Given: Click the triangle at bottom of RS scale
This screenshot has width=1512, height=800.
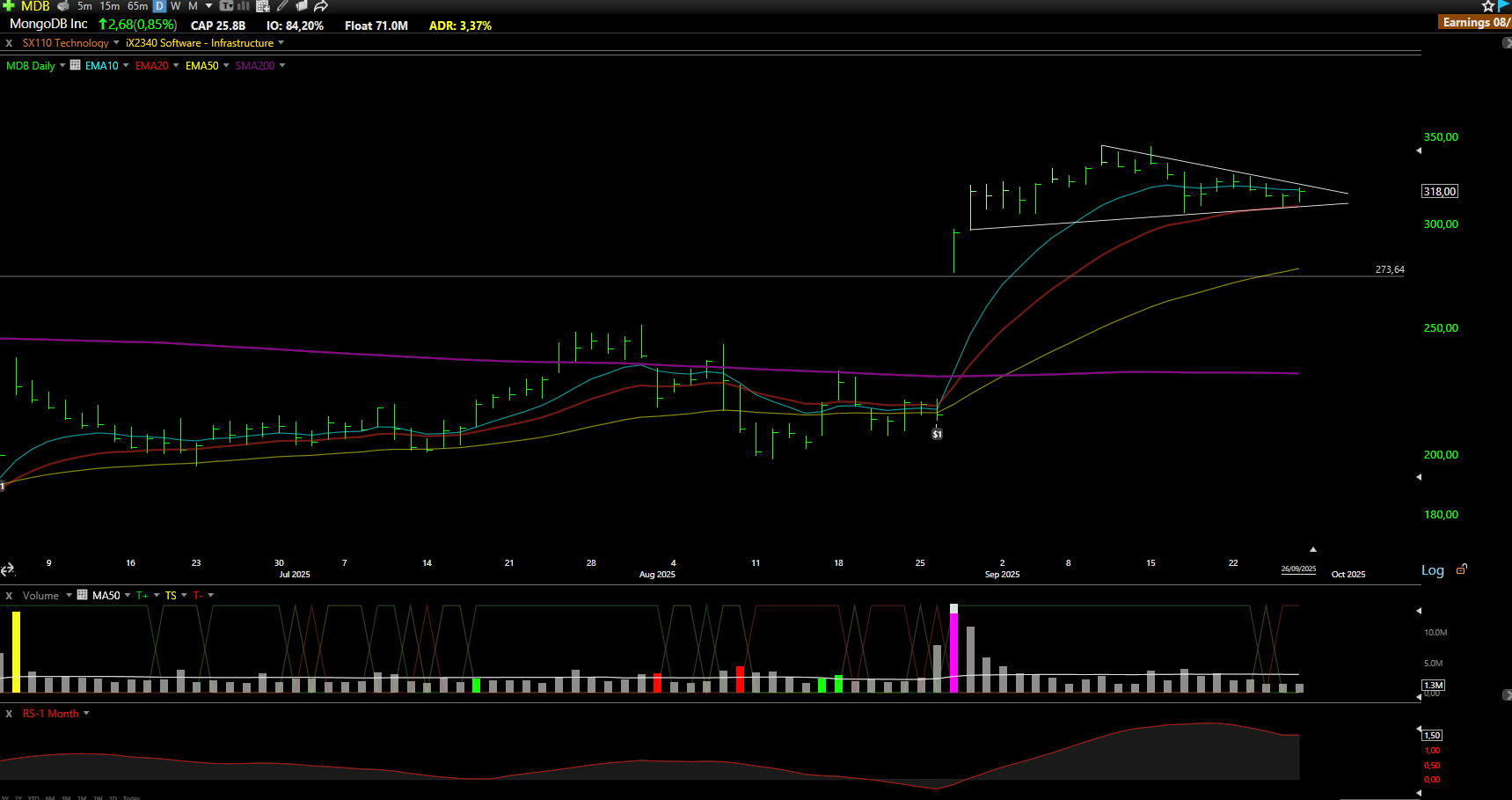Looking at the screenshot, I should point(1419,793).
